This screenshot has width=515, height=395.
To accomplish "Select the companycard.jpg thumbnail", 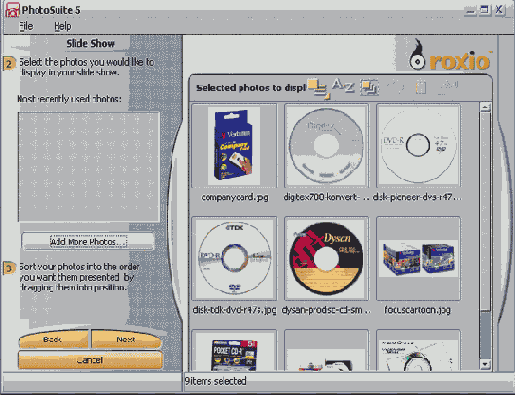I will (x=234, y=146).
